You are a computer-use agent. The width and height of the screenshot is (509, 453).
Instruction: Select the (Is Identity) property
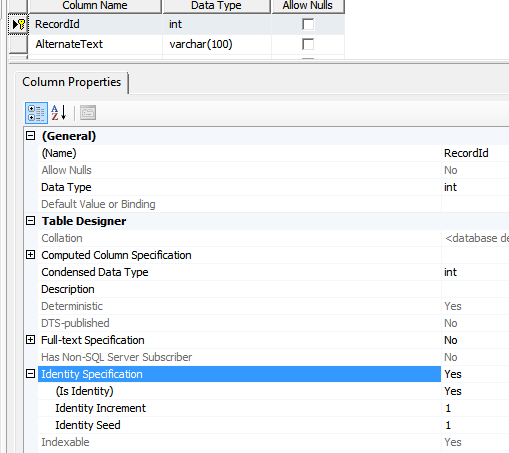click(239, 391)
